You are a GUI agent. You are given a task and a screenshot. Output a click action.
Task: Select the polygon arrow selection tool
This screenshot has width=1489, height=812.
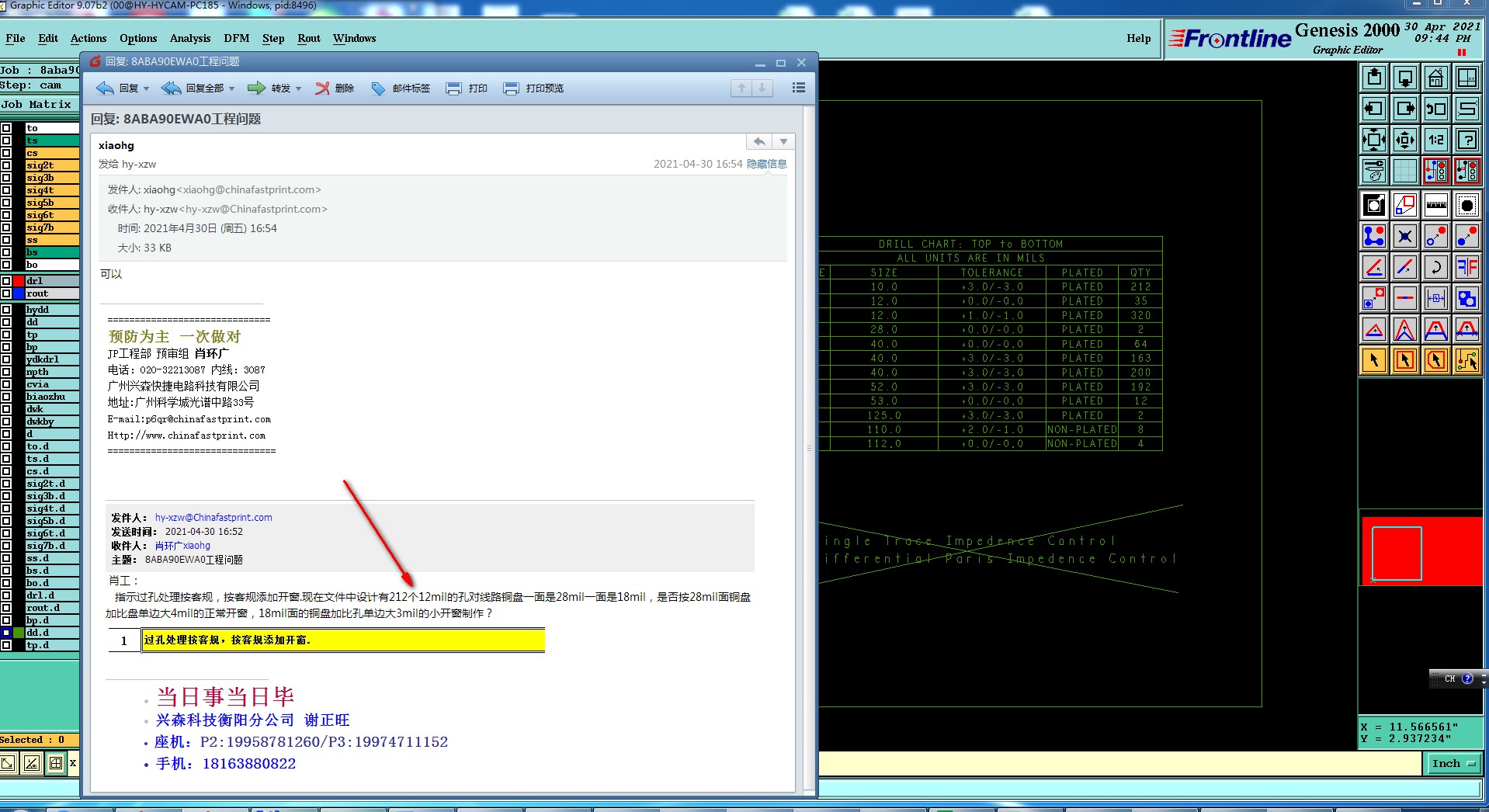(1436, 361)
